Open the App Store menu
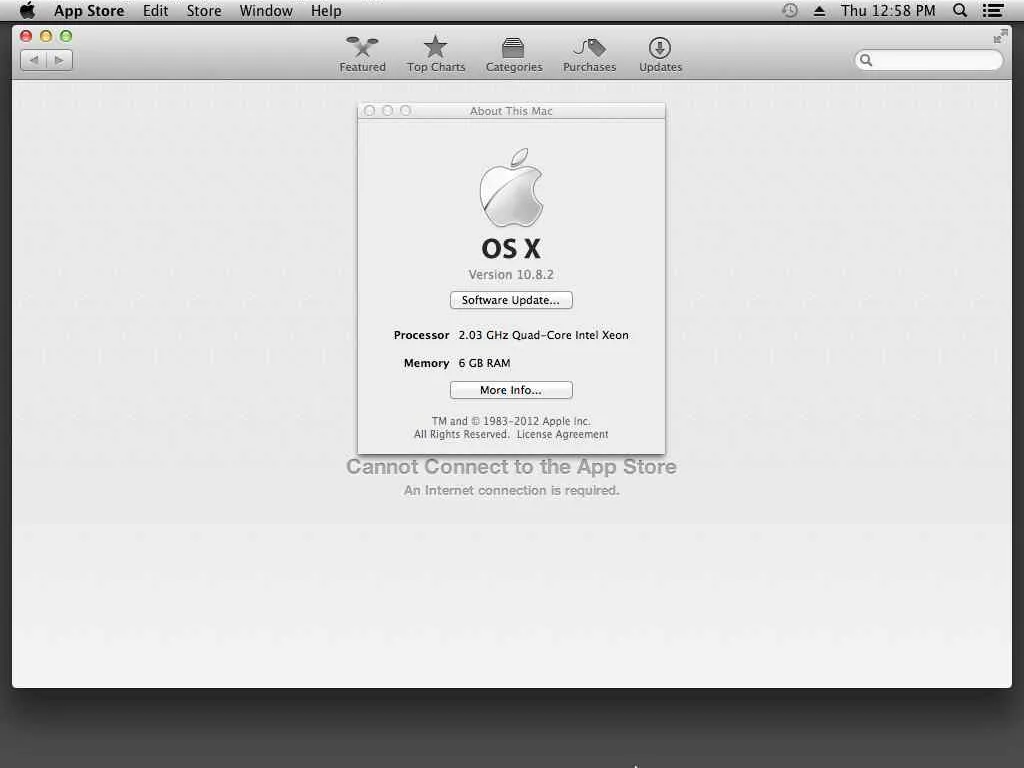 point(89,10)
